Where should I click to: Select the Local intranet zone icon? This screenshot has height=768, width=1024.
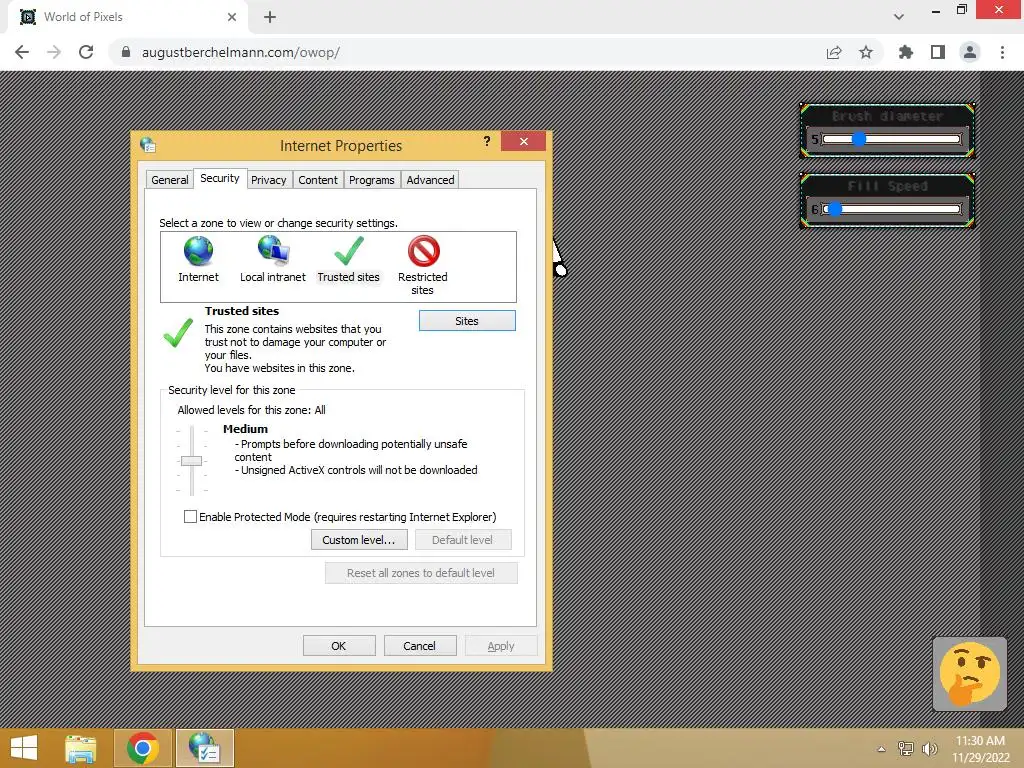(273, 251)
